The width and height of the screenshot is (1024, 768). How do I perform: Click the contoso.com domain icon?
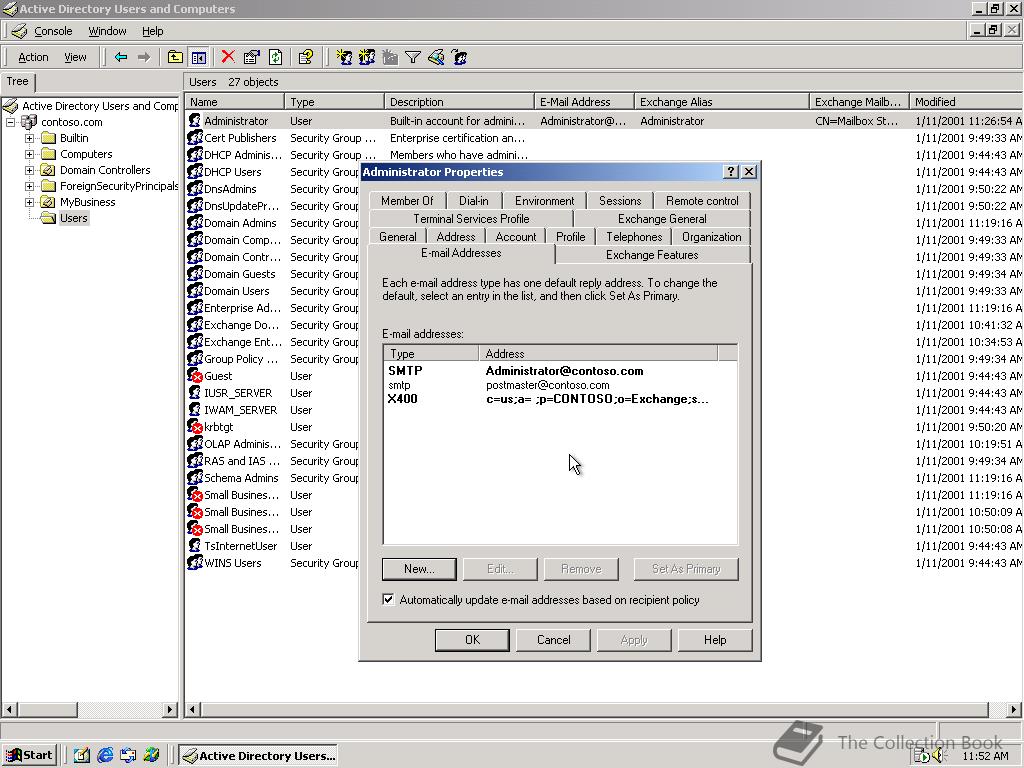tap(29, 122)
